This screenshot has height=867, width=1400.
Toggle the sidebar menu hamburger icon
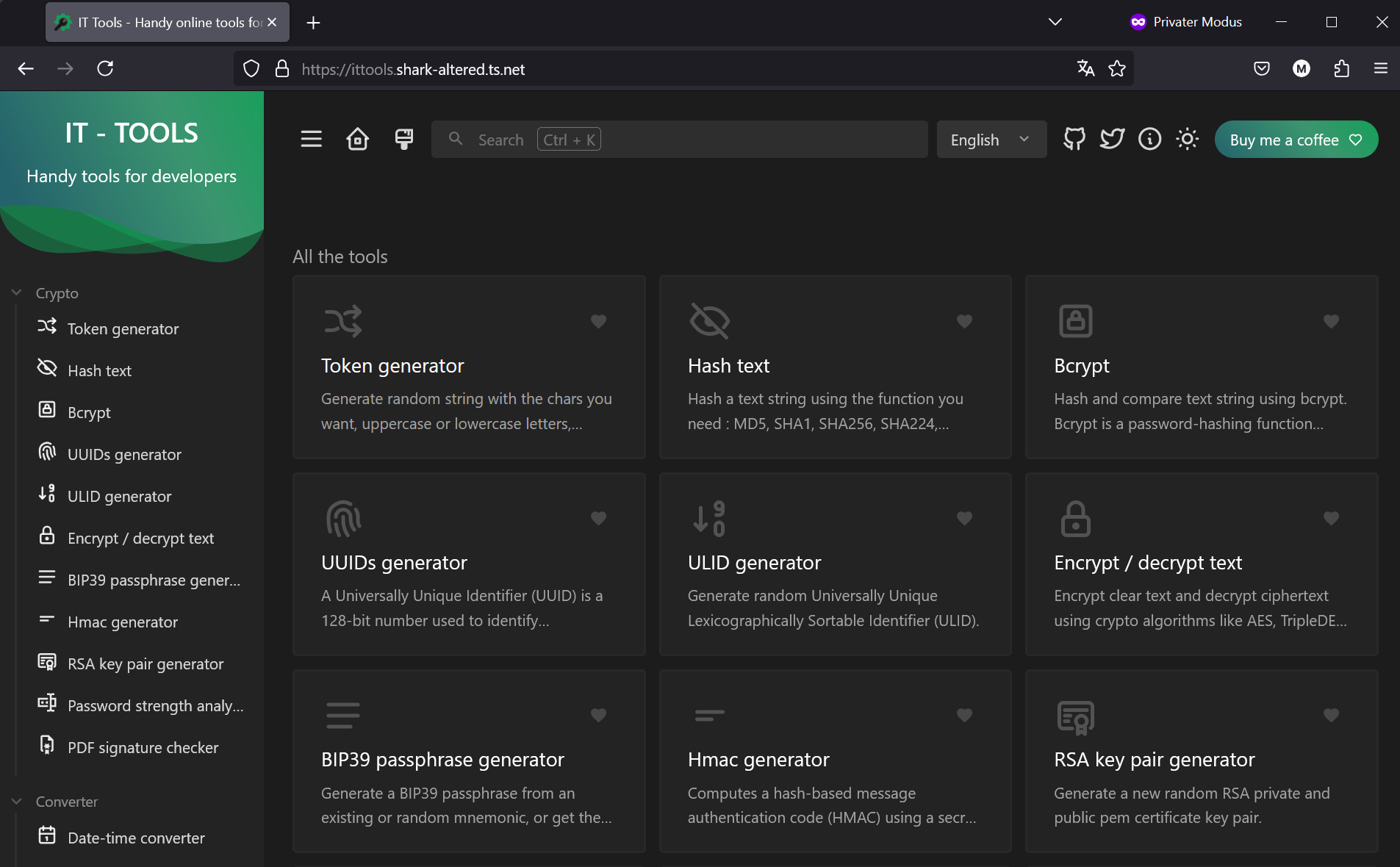(311, 139)
